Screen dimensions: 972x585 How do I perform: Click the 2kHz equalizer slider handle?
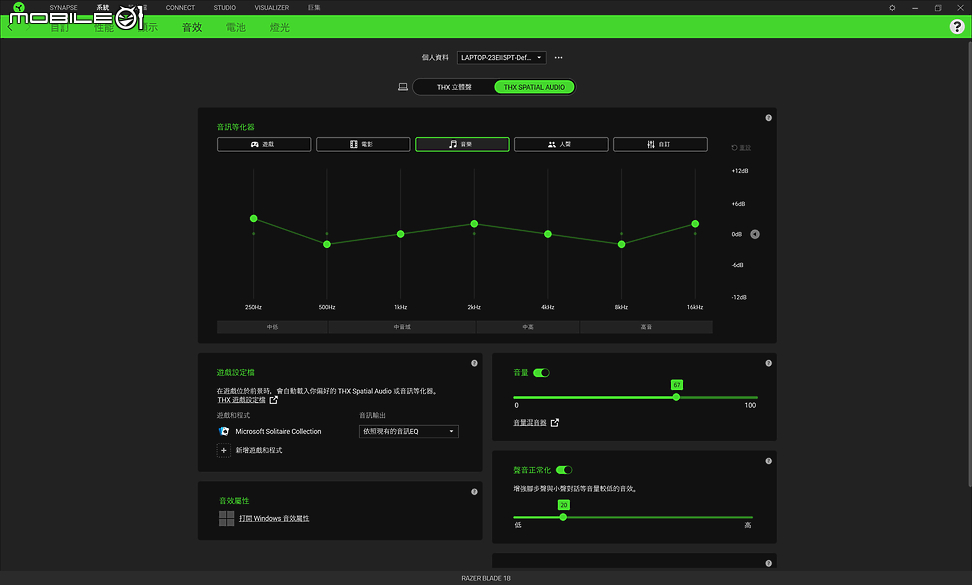coord(474,224)
